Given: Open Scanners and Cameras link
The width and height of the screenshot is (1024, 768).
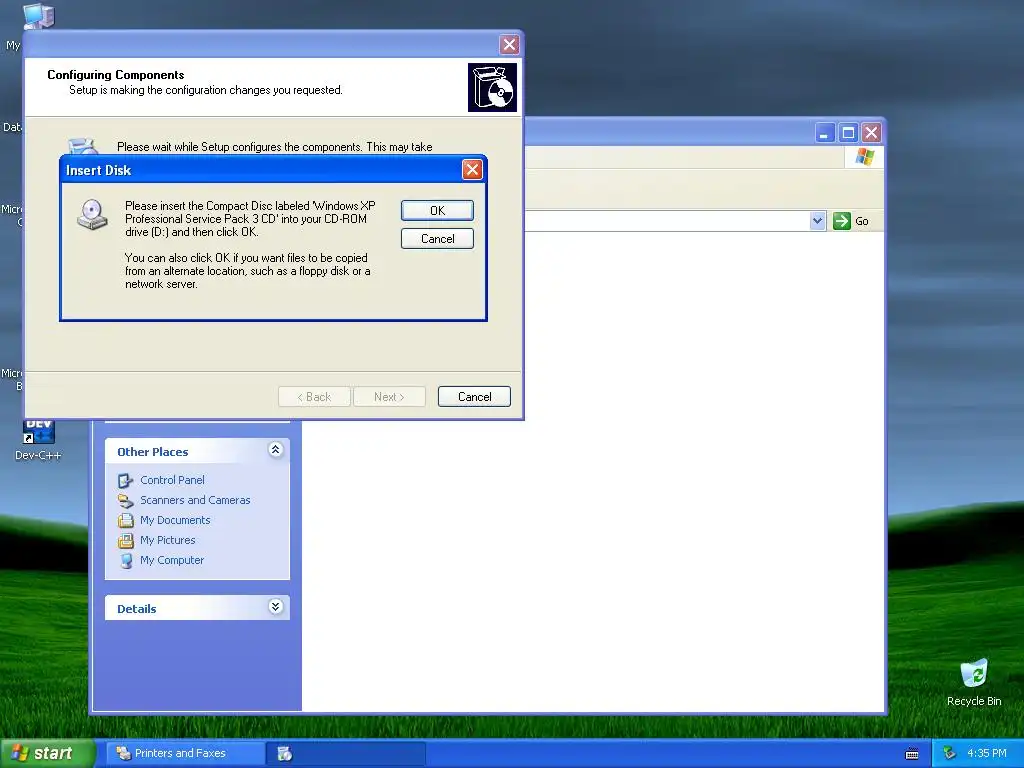Looking at the screenshot, I should coord(195,500).
